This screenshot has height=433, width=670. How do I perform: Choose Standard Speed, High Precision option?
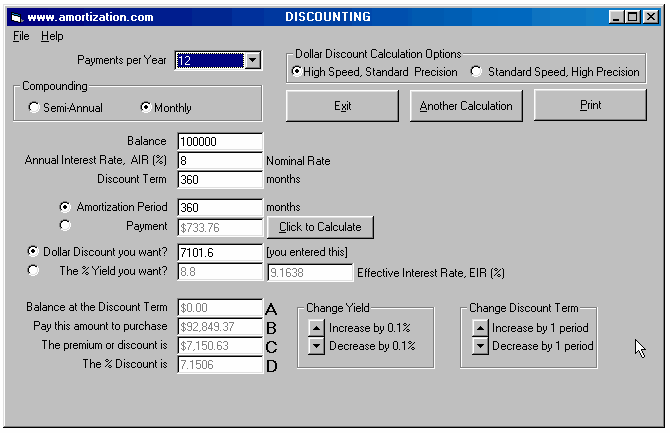476,72
